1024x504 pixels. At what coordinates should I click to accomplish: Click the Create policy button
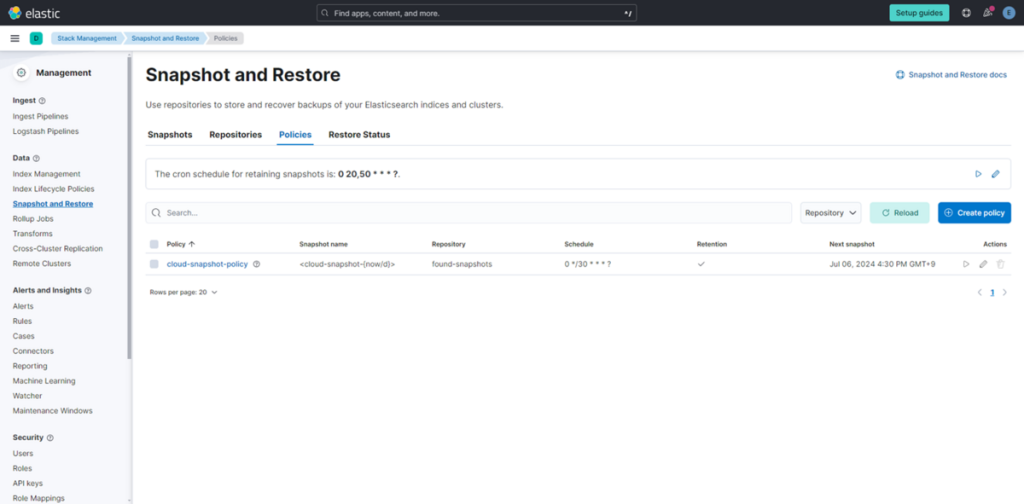point(974,213)
